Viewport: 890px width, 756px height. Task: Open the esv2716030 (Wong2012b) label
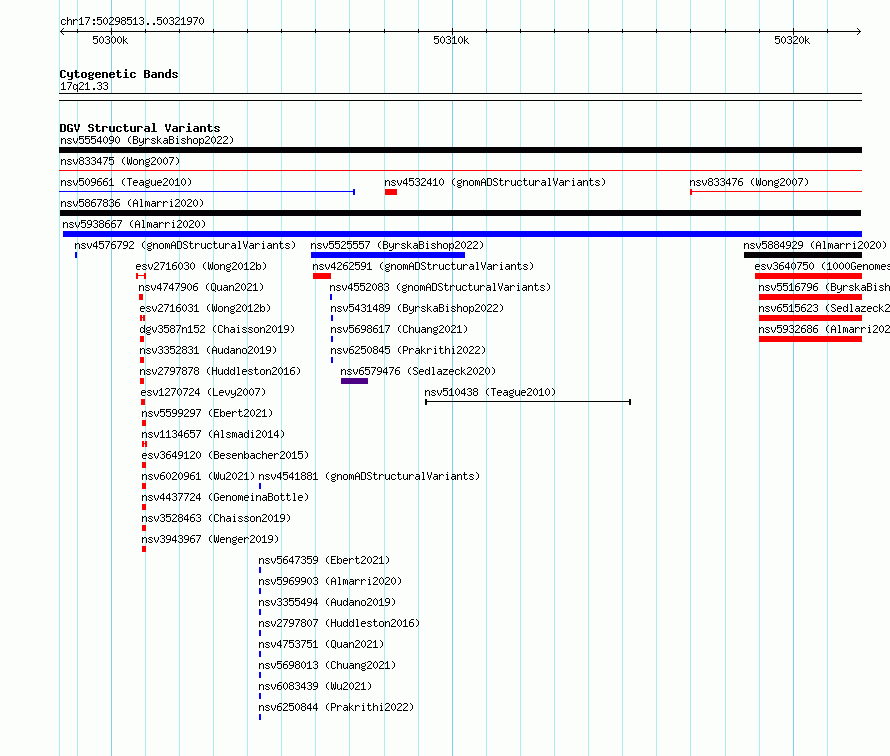(201, 266)
